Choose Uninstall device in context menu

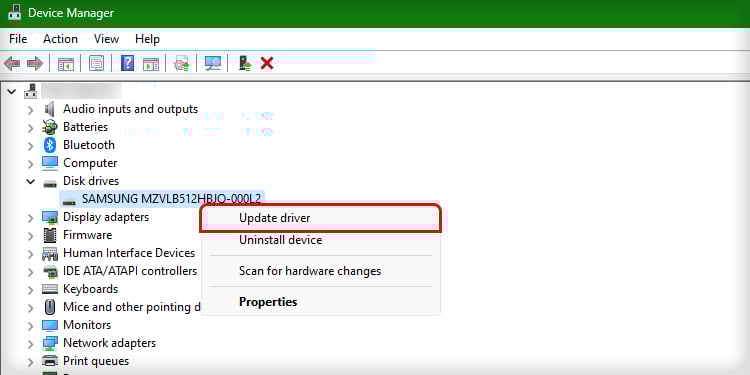point(320,240)
